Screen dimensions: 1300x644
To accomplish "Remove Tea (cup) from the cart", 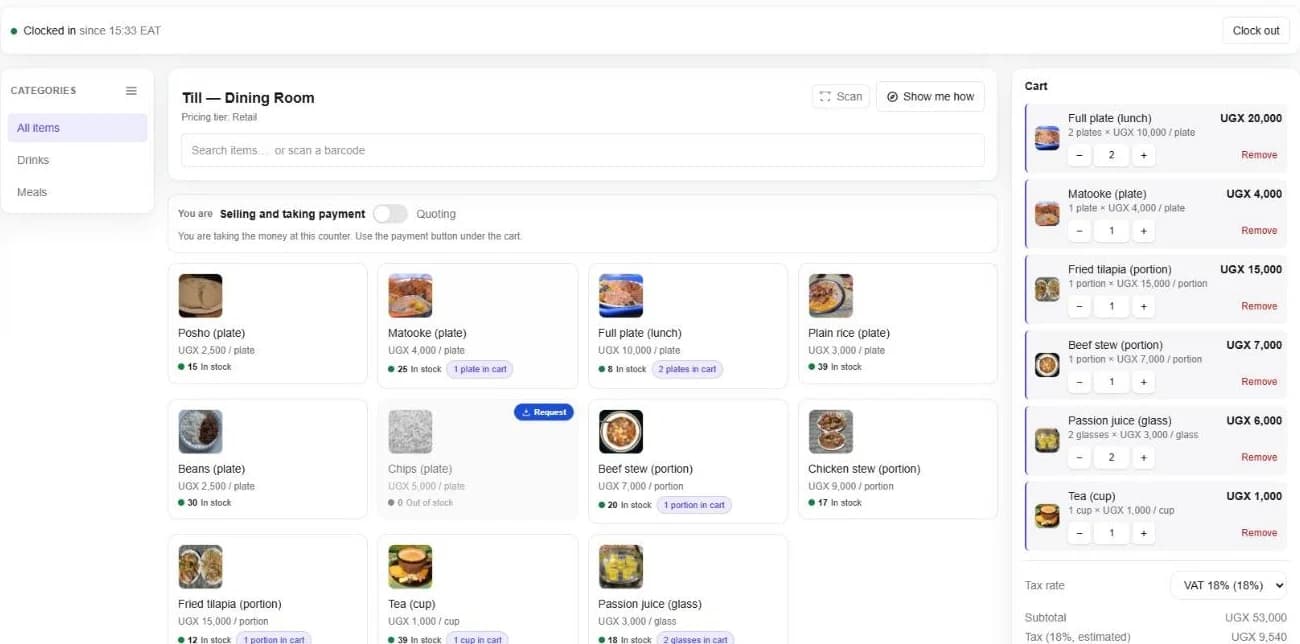I will [1259, 533].
